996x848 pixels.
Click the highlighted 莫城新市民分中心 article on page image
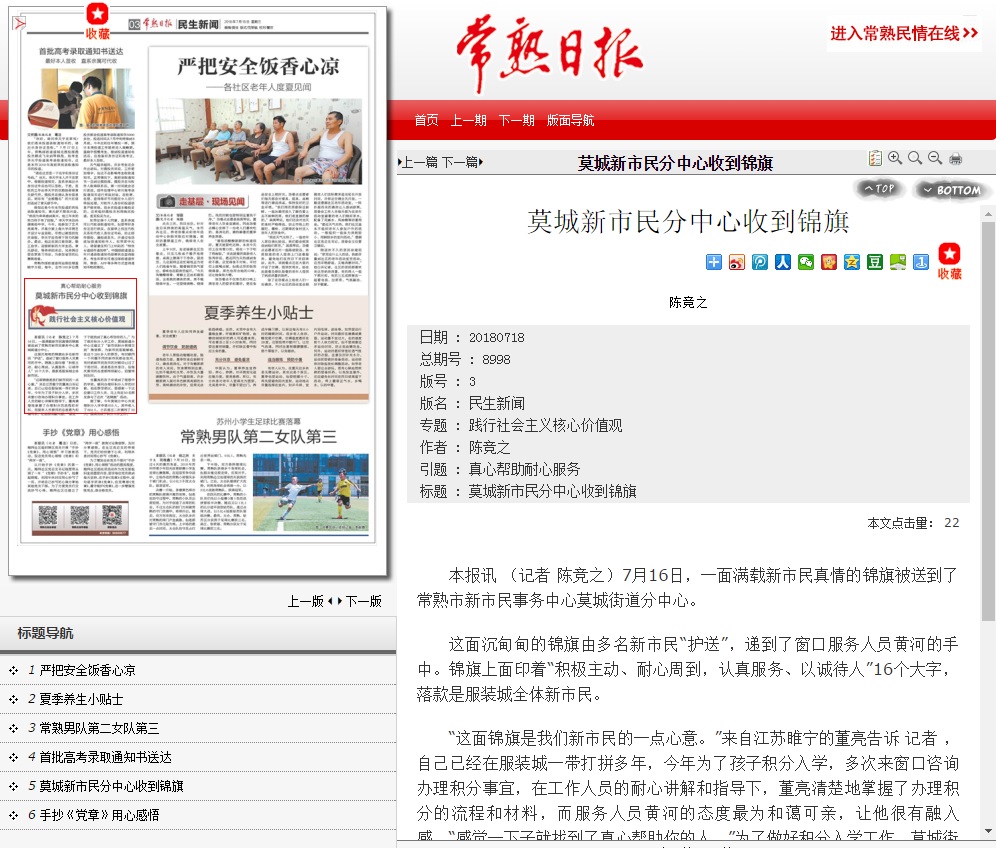81,346
